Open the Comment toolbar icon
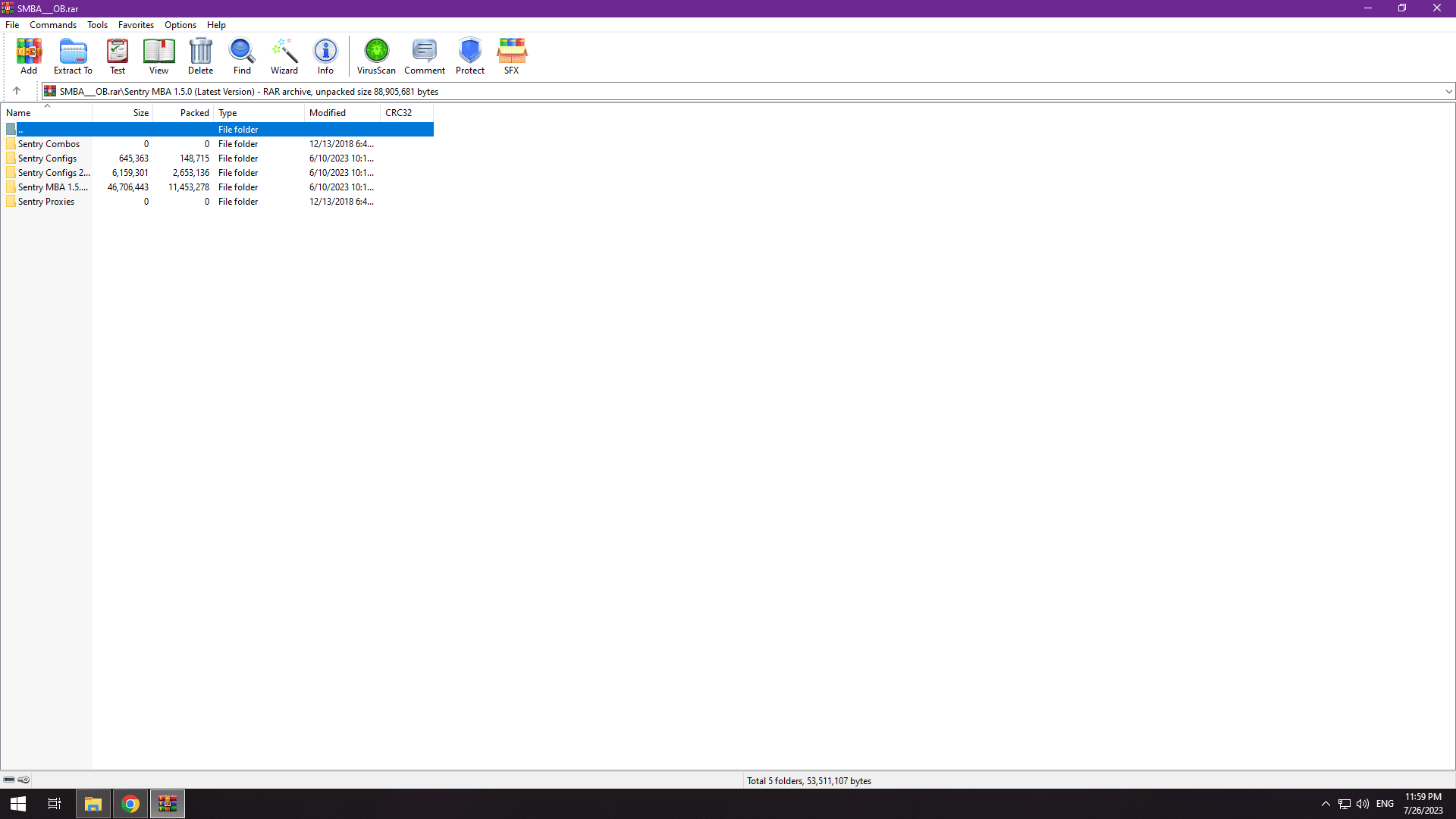1456x819 pixels. click(x=425, y=56)
